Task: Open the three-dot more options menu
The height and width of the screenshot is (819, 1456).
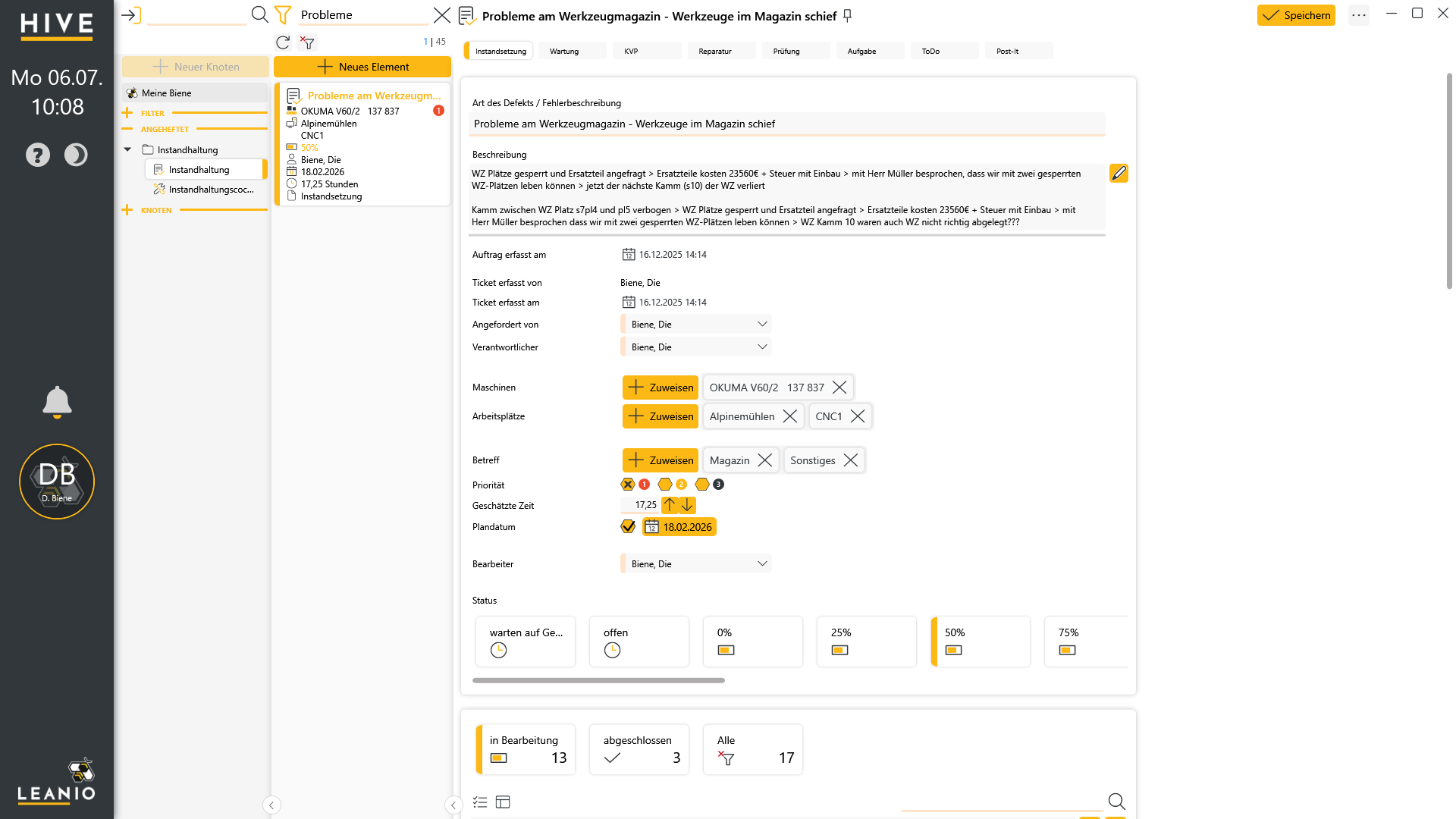Action: coord(1359,15)
